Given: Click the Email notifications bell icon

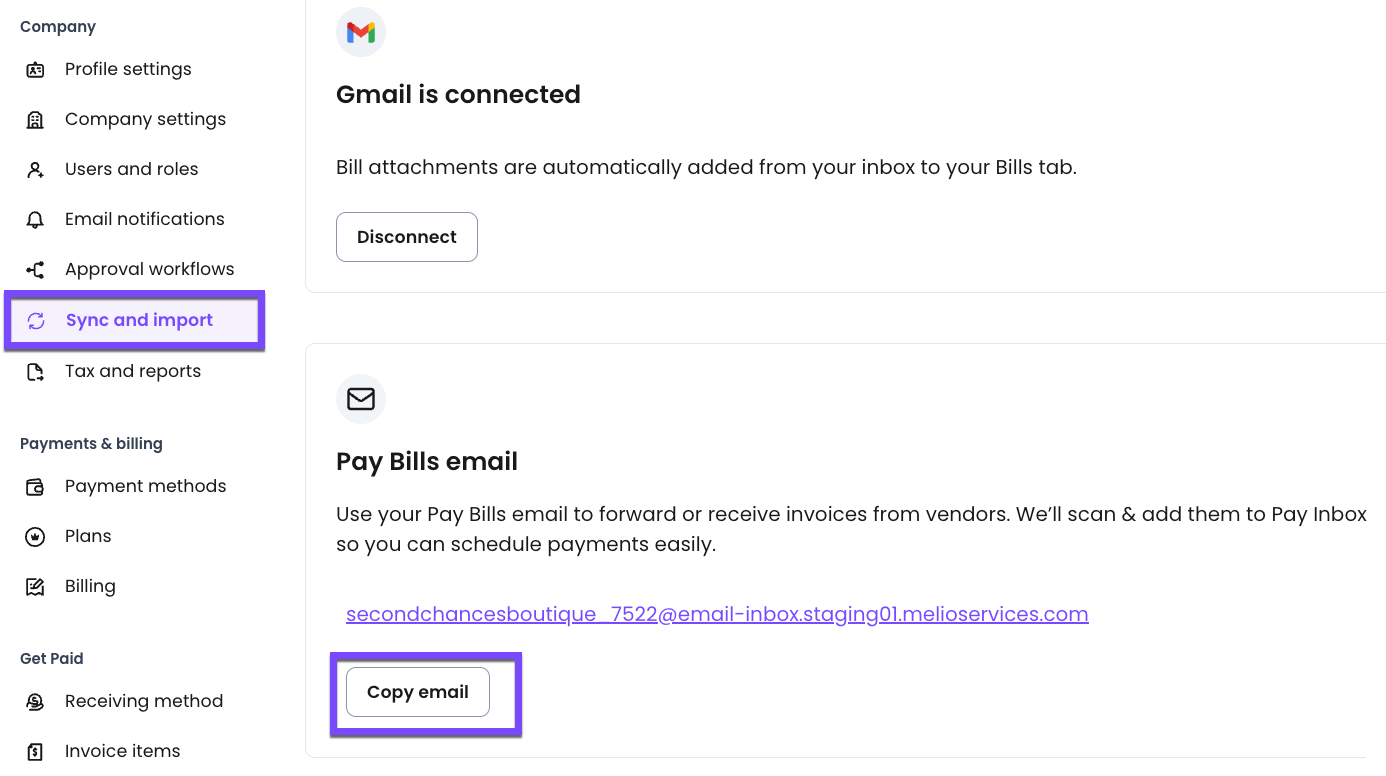Looking at the screenshot, I should 35,220.
